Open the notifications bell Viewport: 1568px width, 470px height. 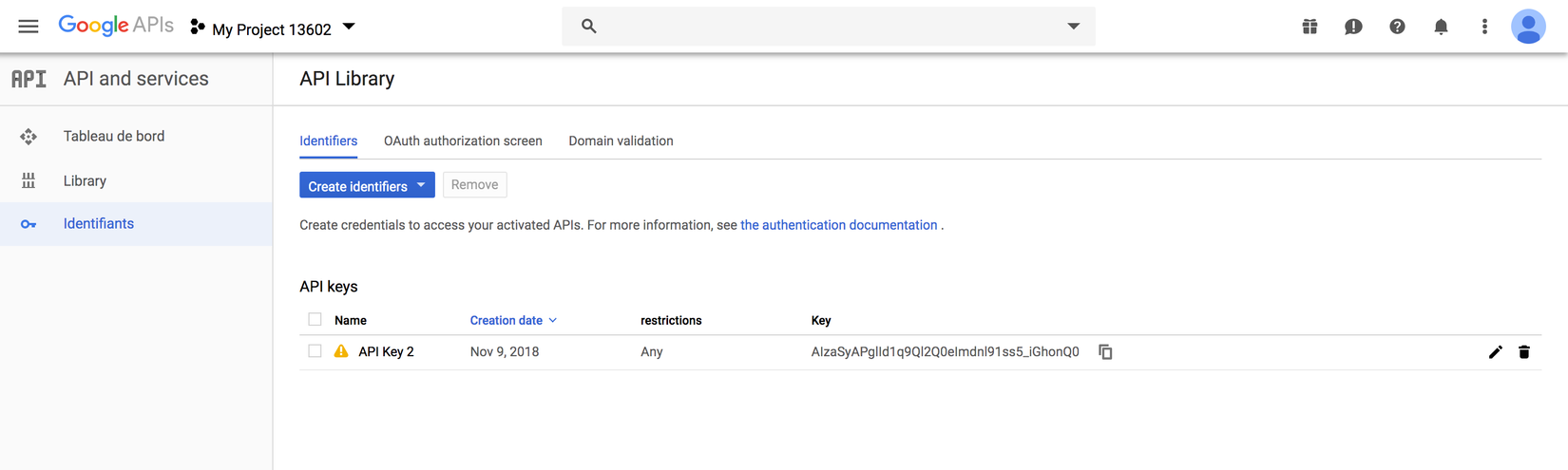1441,27
